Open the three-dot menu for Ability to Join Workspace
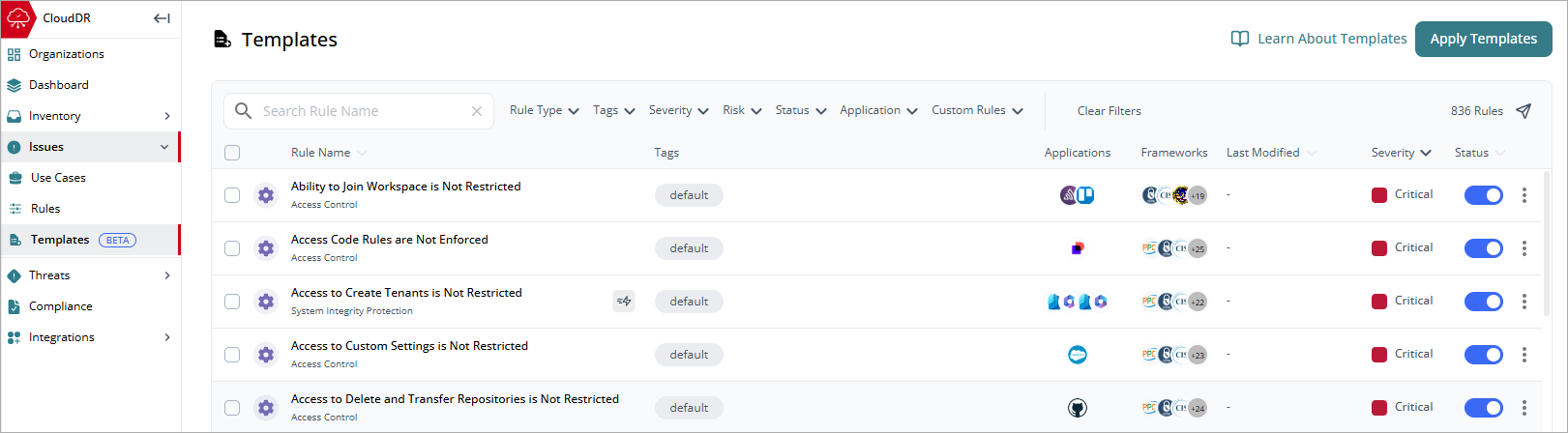This screenshot has height=433, width=1568. (1524, 195)
